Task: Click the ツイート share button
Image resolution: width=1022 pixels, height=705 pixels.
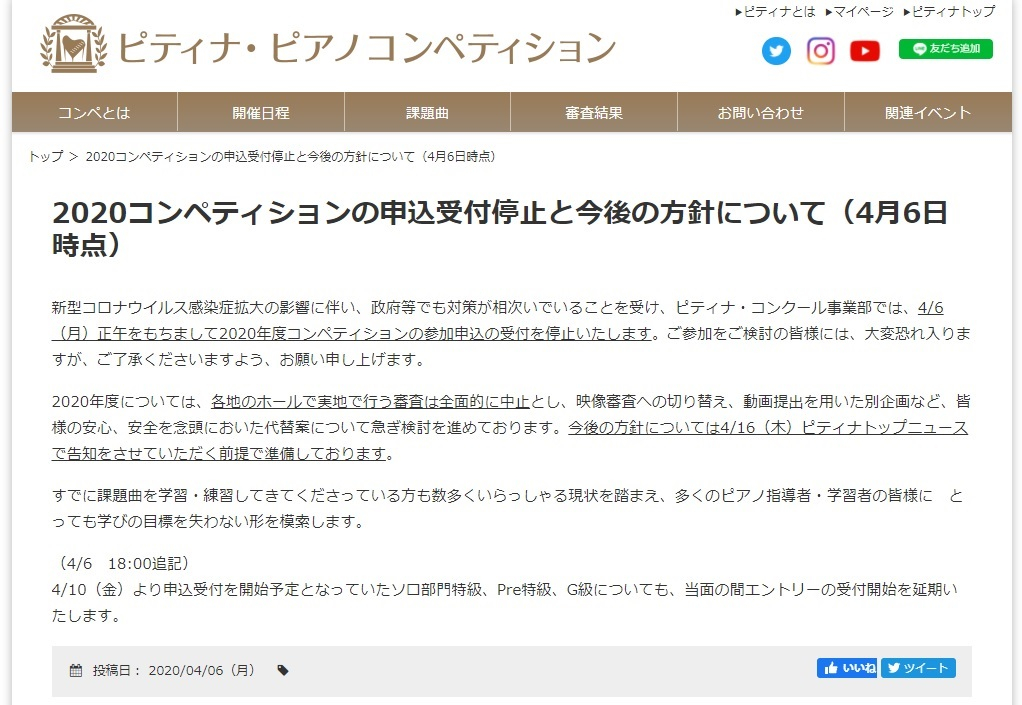Action: click(x=918, y=668)
